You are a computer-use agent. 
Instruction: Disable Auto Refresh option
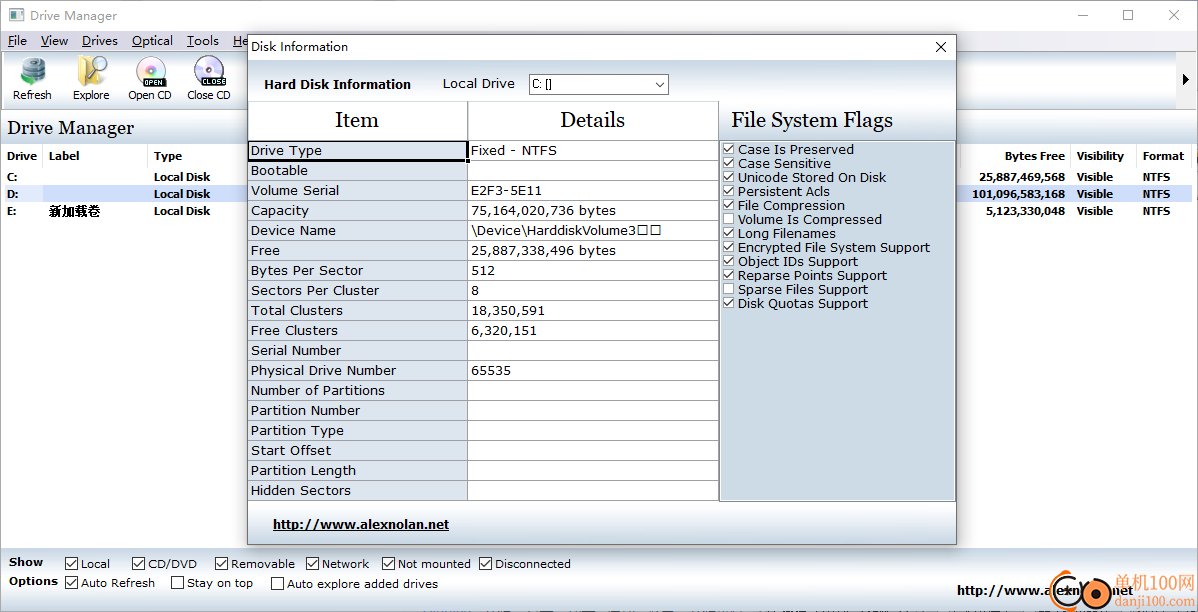point(72,583)
